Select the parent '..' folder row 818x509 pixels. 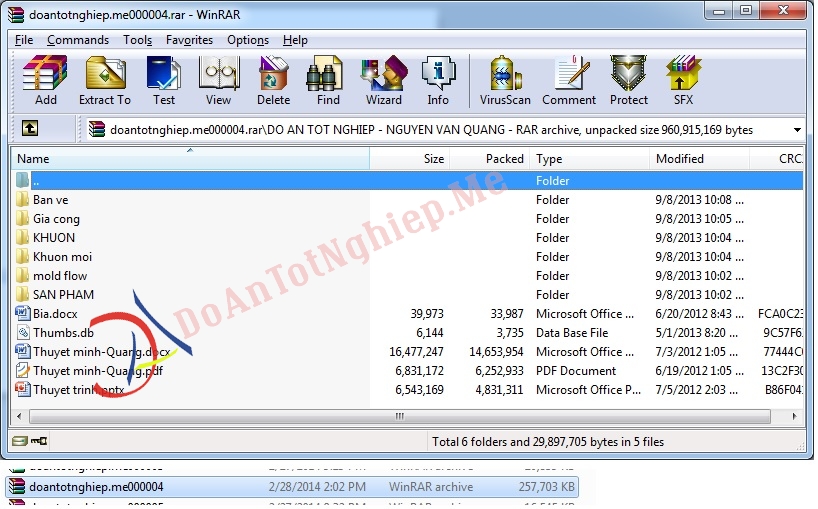coord(407,180)
